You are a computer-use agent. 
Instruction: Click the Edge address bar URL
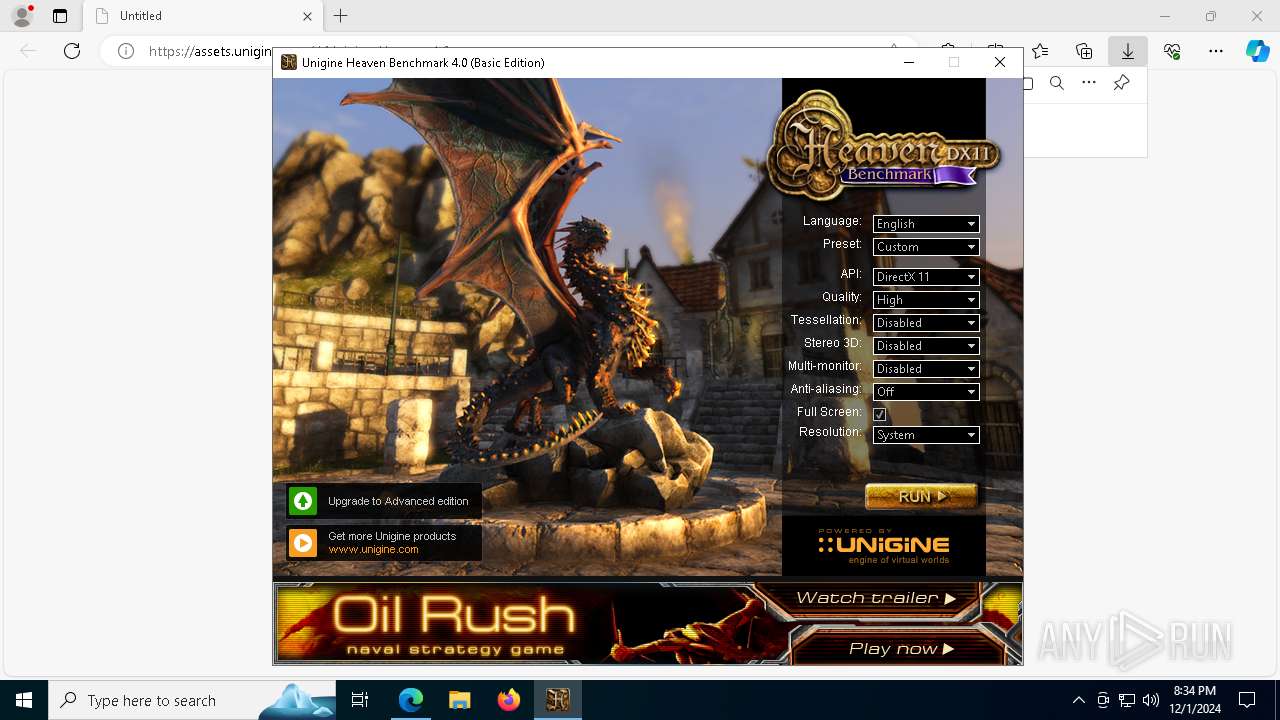click(210, 51)
